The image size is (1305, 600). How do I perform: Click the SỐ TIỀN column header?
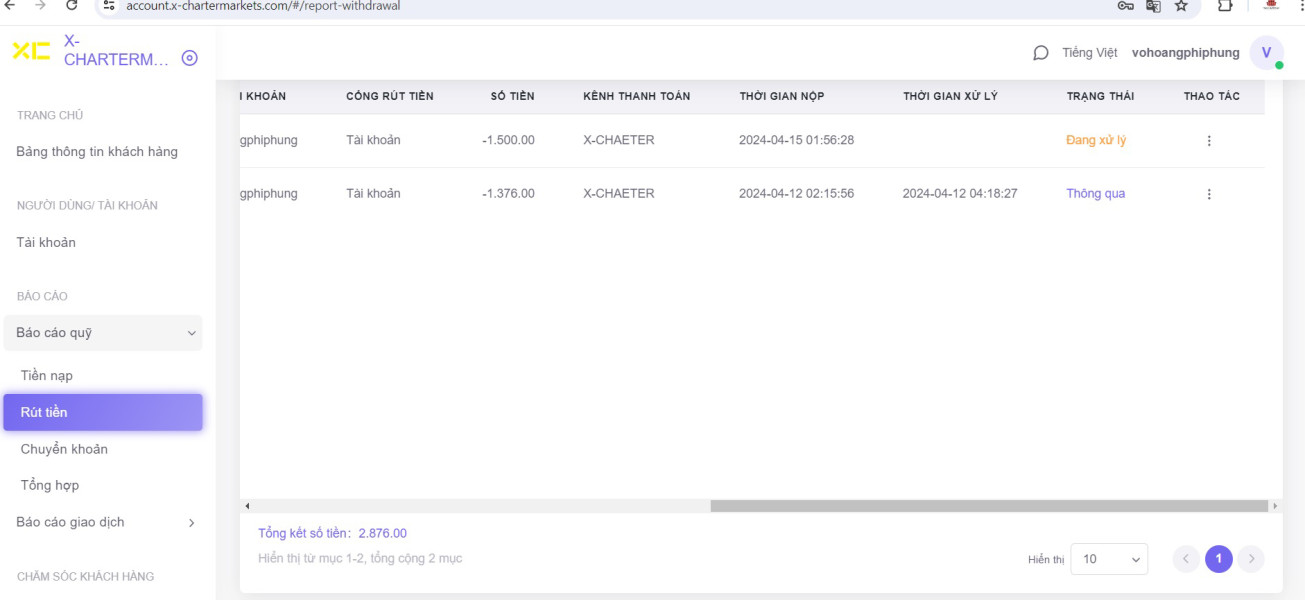pos(512,97)
